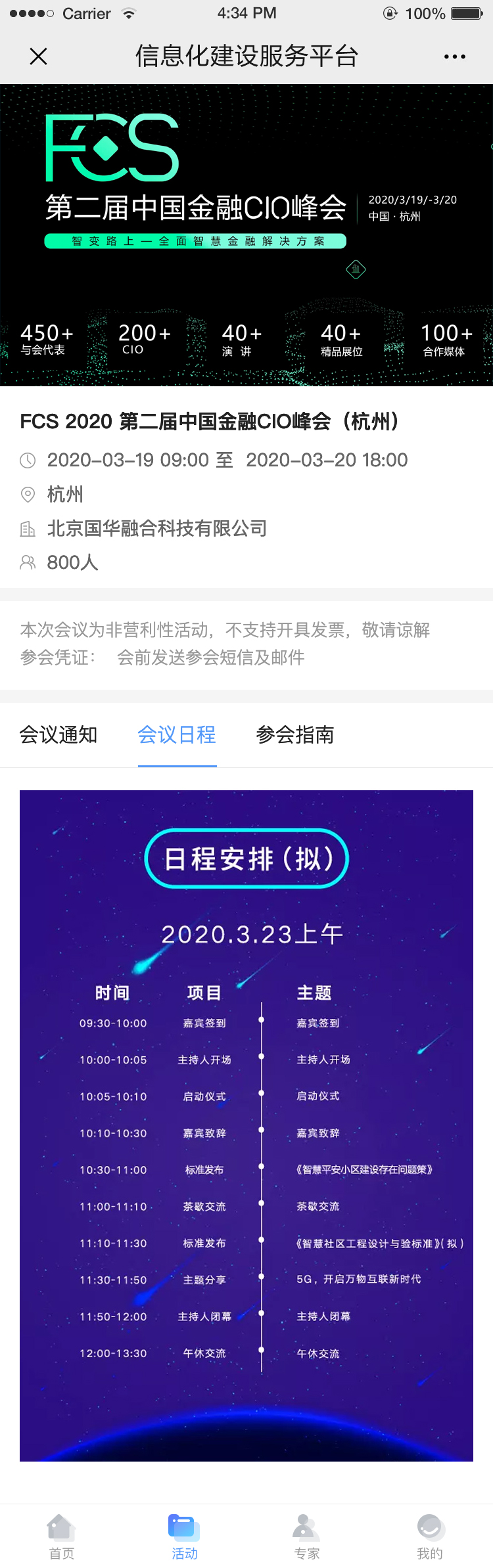
Task: Open the 参会指南 tab
Action: (x=295, y=734)
